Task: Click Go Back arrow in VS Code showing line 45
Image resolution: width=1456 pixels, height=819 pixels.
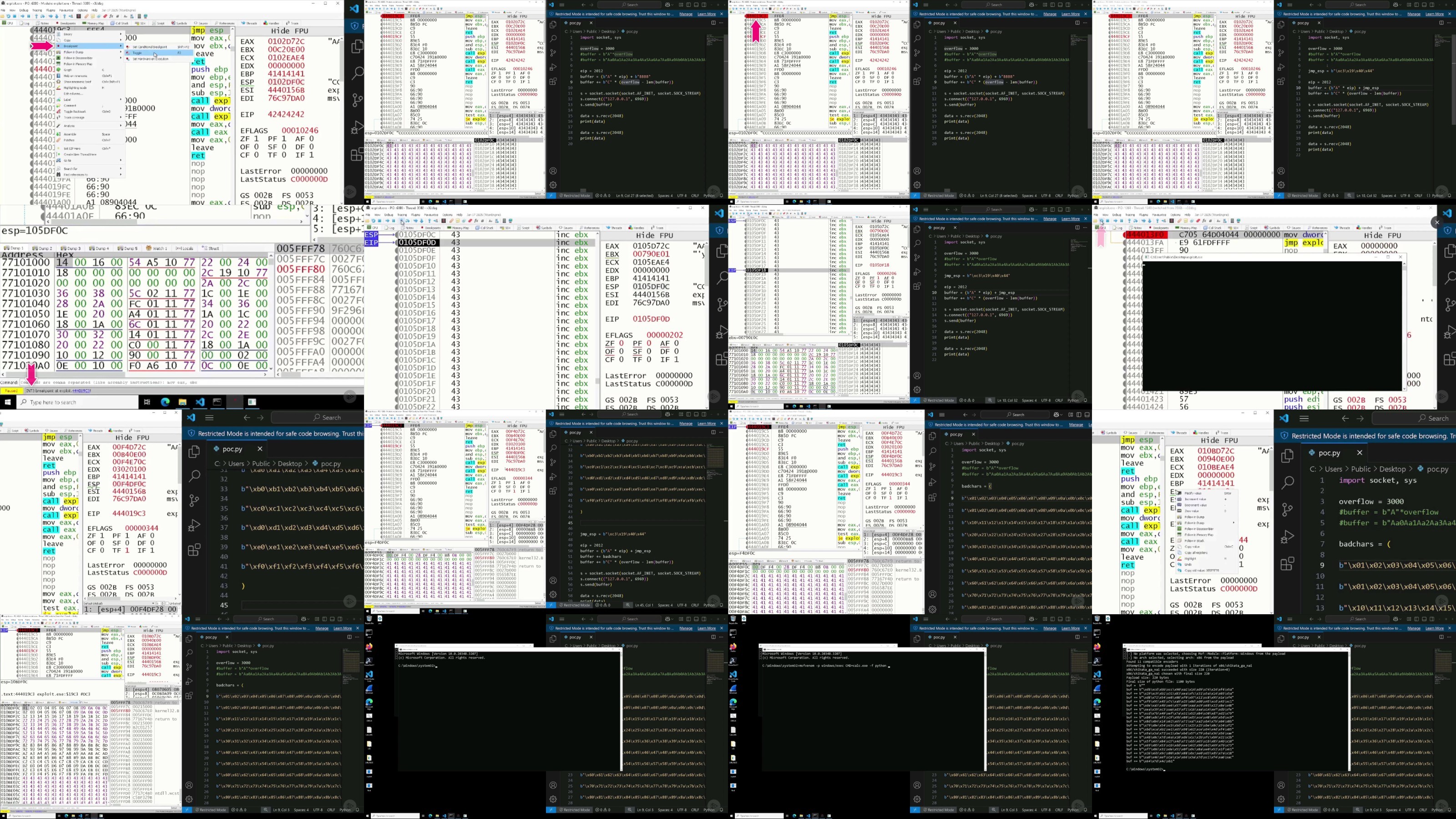Action: [x=247, y=418]
